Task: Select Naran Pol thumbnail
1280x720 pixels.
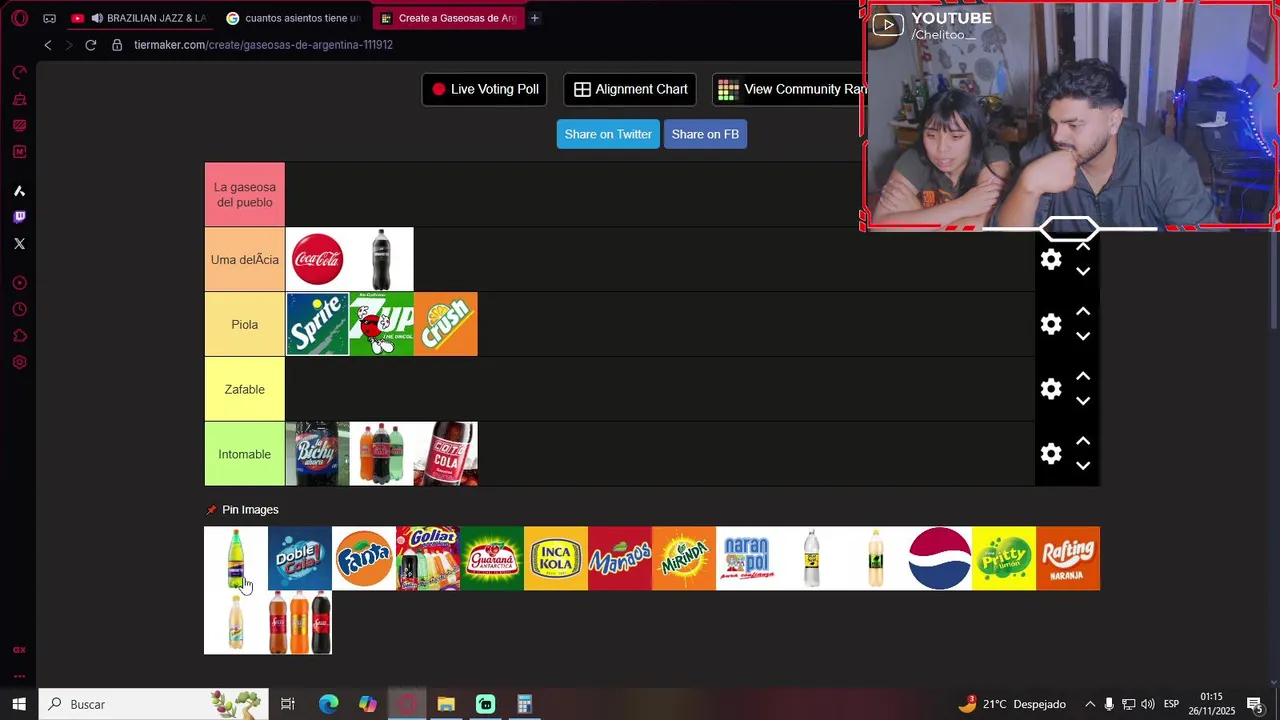Action: [x=748, y=559]
